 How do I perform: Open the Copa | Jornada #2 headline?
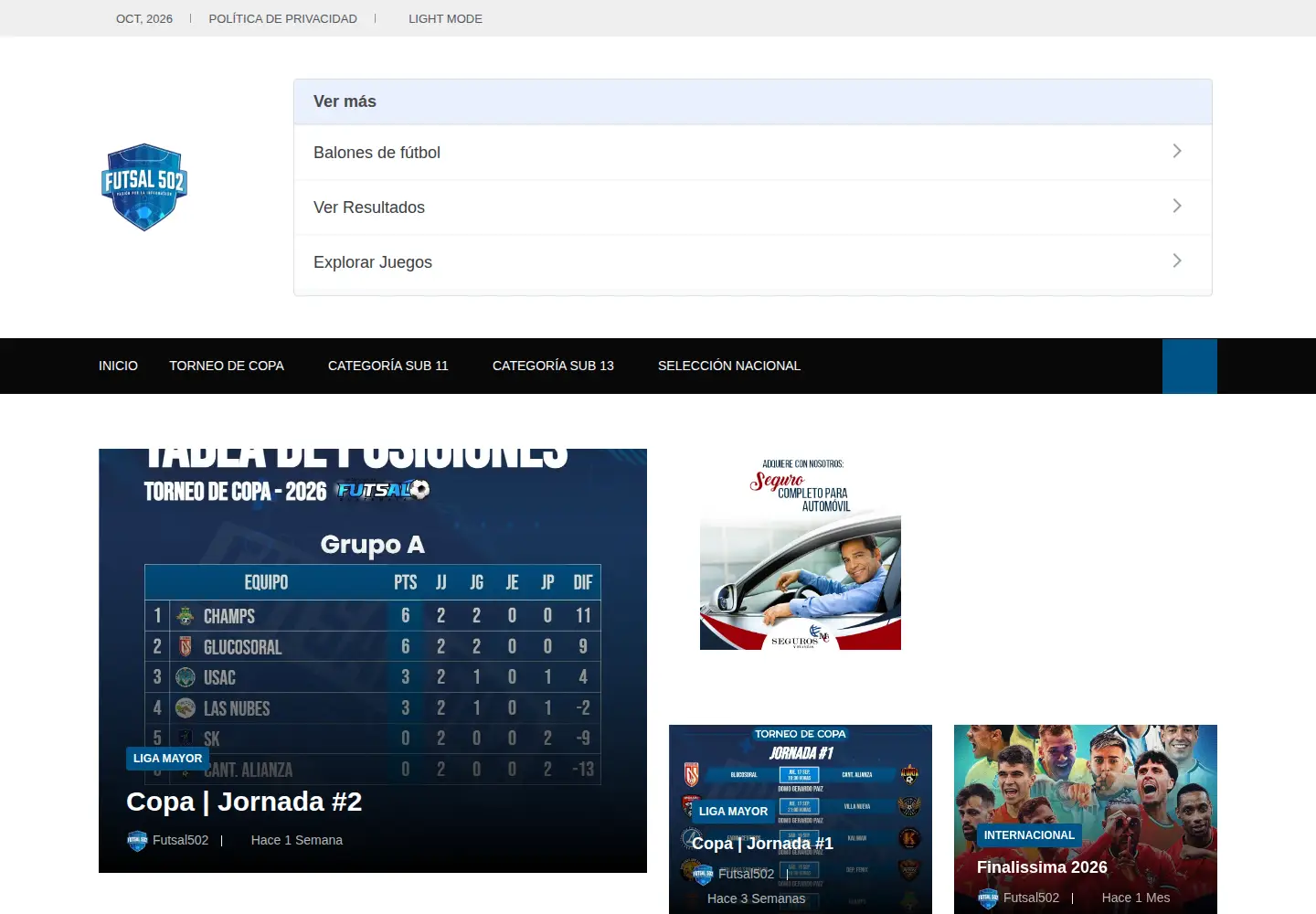244,802
